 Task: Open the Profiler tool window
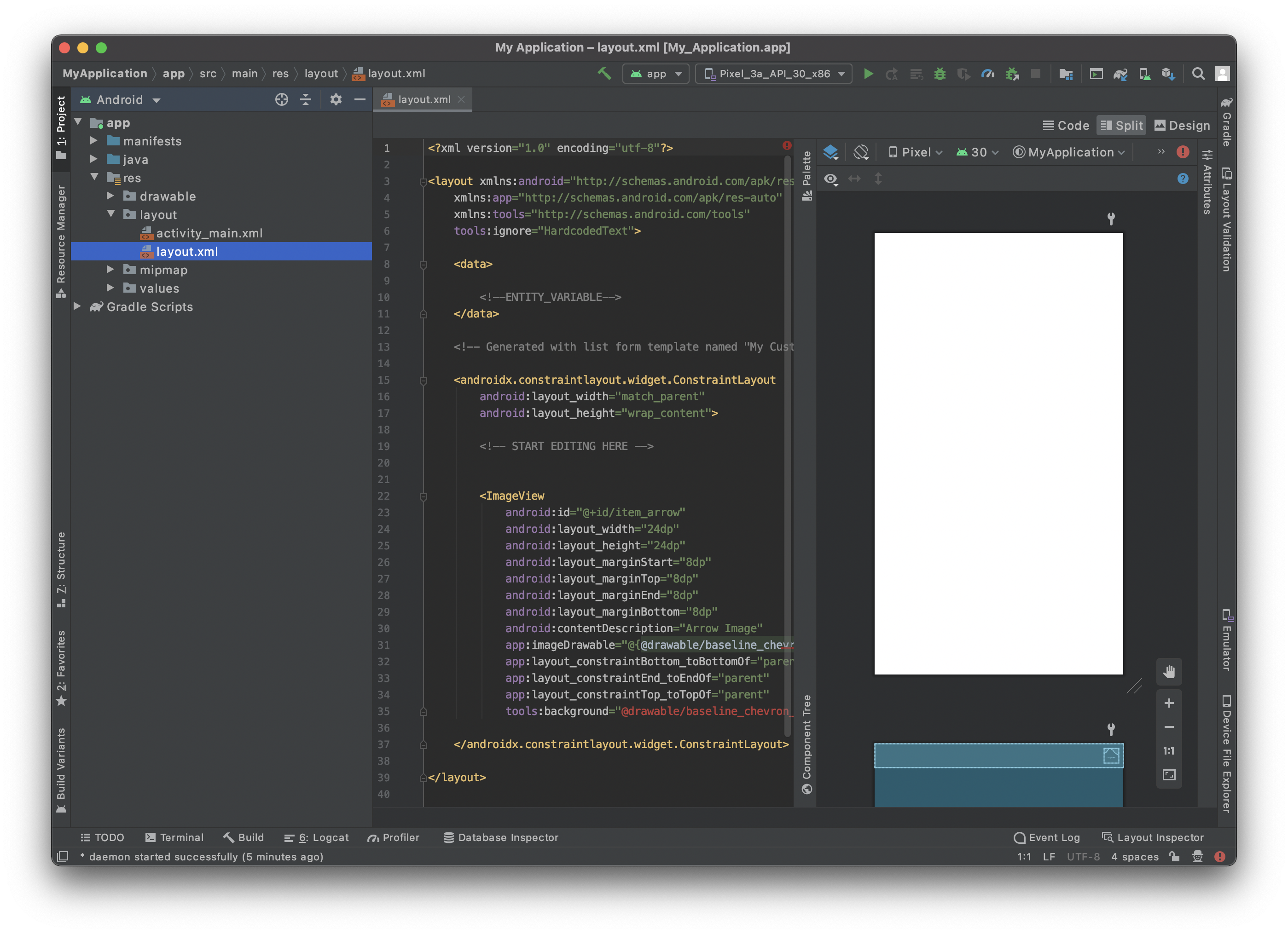click(x=393, y=837)
